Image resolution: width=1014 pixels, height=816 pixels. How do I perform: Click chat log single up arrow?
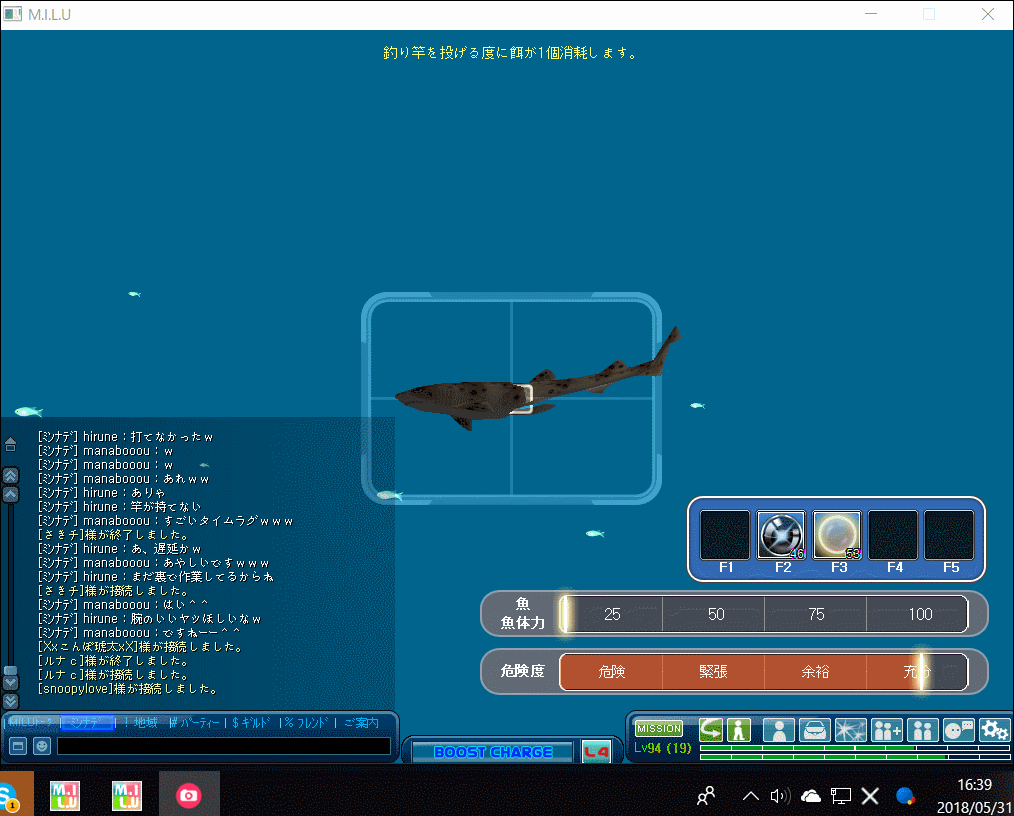(x=11, y=495)
